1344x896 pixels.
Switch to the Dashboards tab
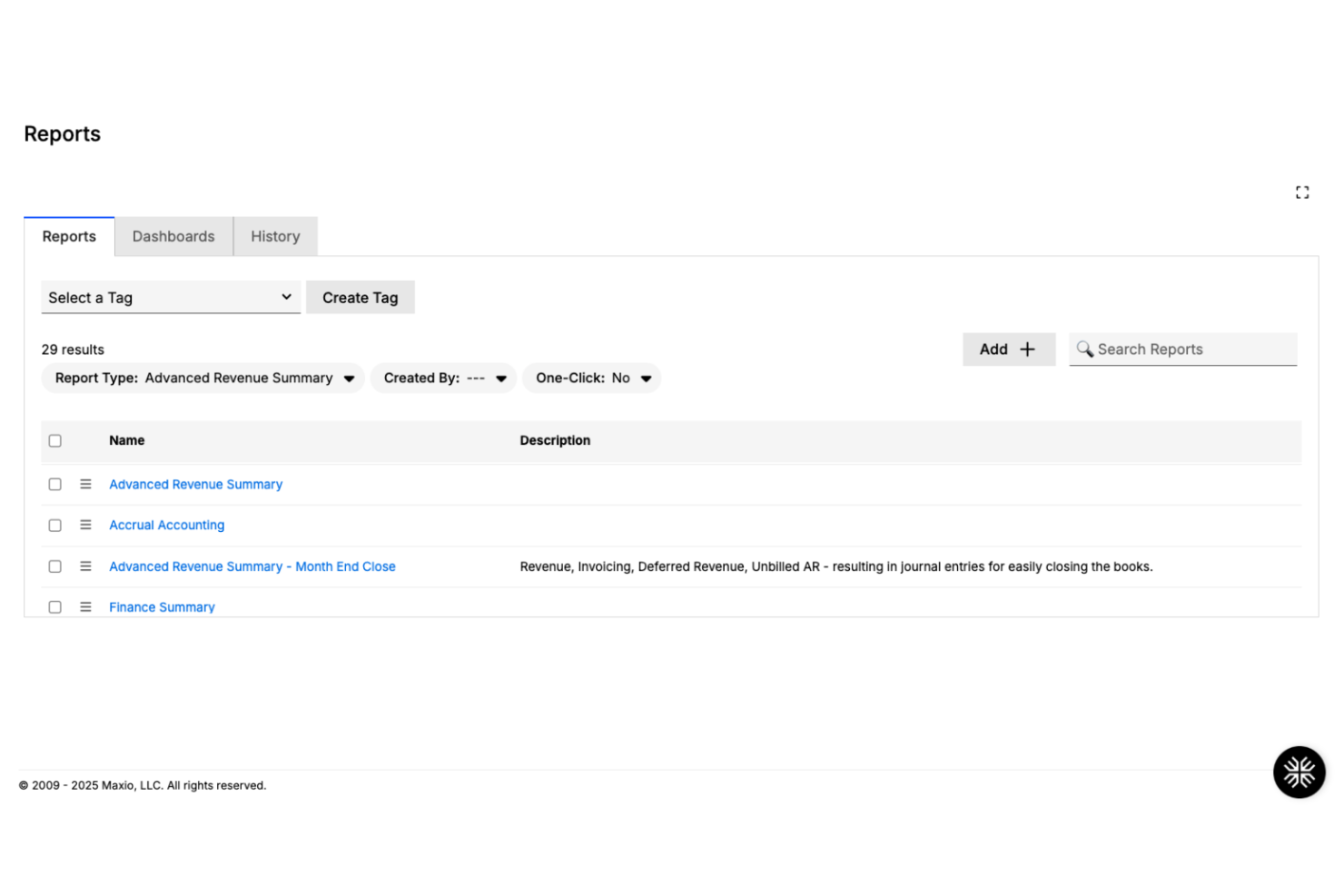[173, 236]
